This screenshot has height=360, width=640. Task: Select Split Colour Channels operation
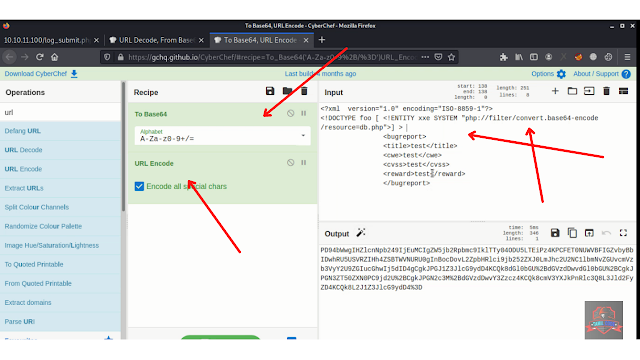(x=60, y=207)
